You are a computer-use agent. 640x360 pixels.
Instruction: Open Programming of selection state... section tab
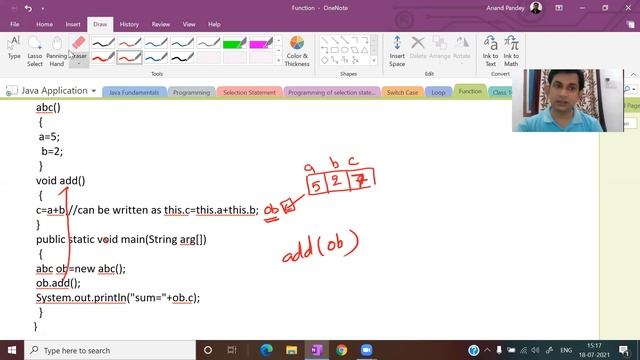[331, 92]
